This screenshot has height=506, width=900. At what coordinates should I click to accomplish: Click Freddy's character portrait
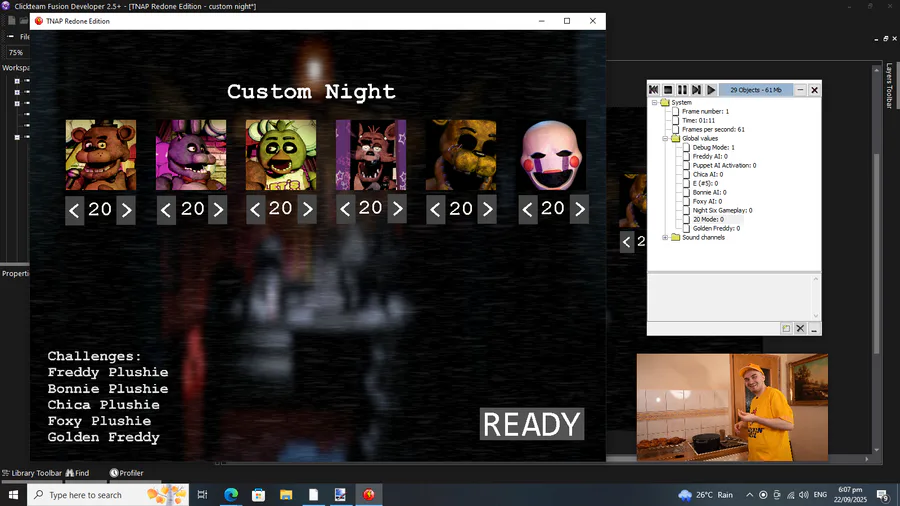click(100, 155)
